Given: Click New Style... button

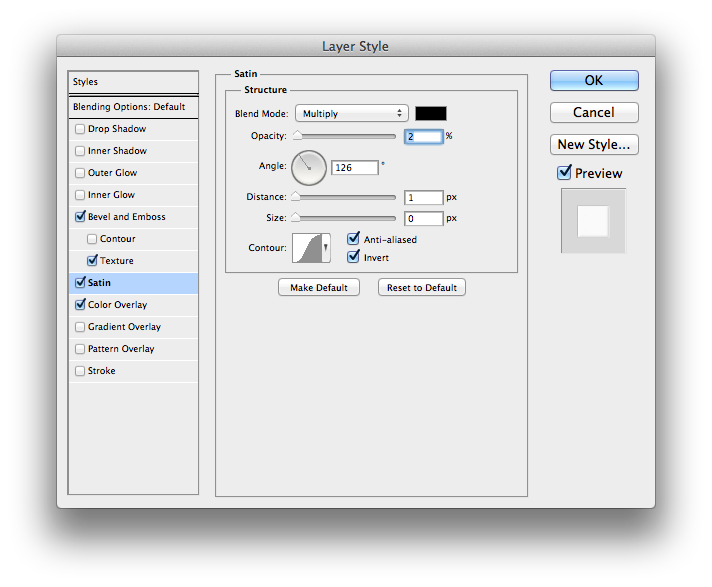Looking at the screenshot, I should click(594, 144).
